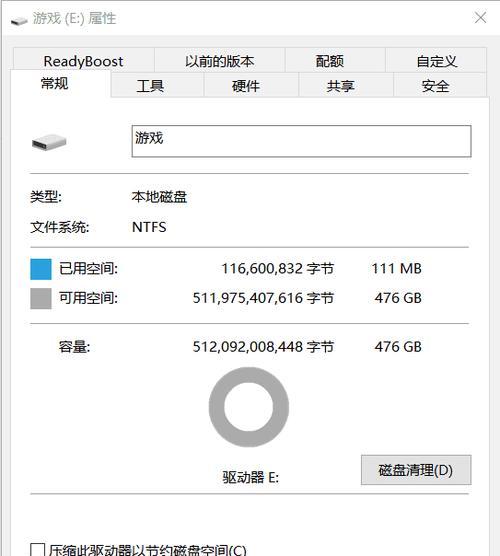Click the 驱动器 E: label
Viewport: 500px width, 556px height.
[x=250, y=477]
